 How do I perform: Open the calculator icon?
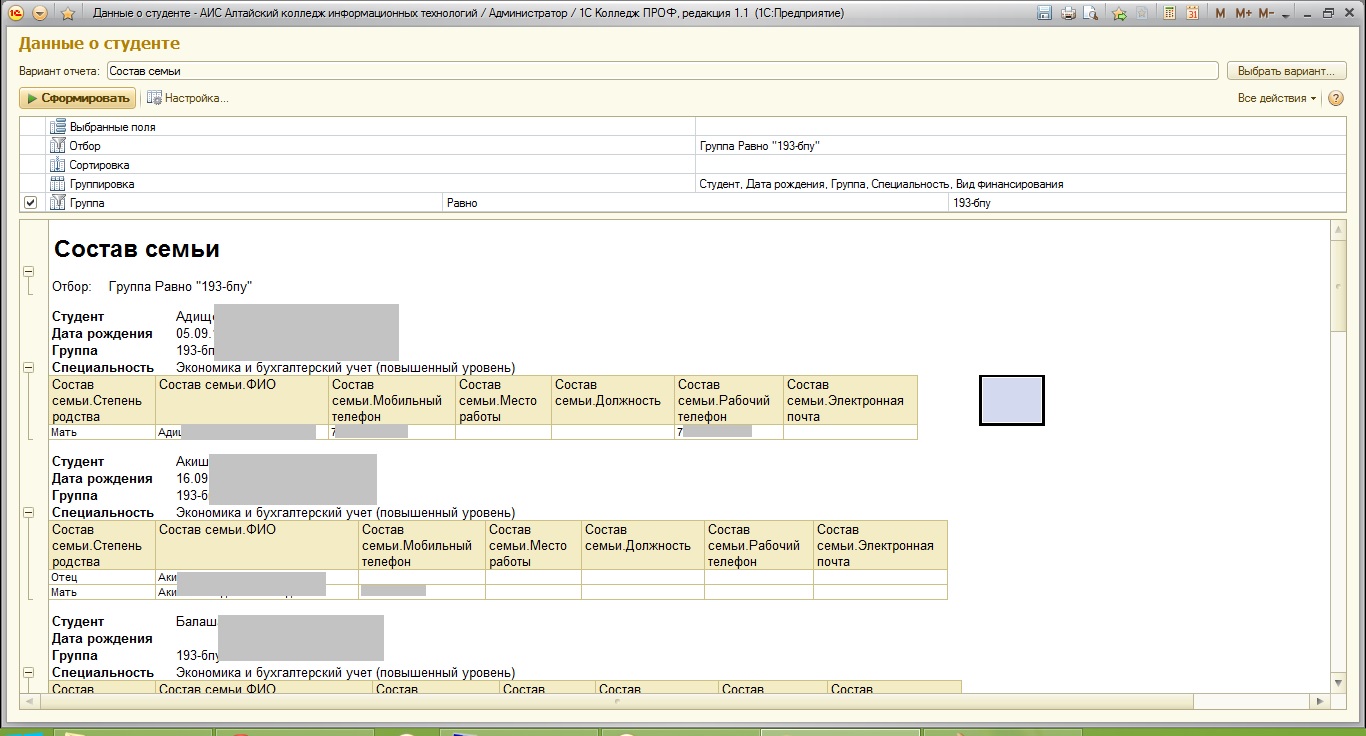click(x=1170, y=13)
